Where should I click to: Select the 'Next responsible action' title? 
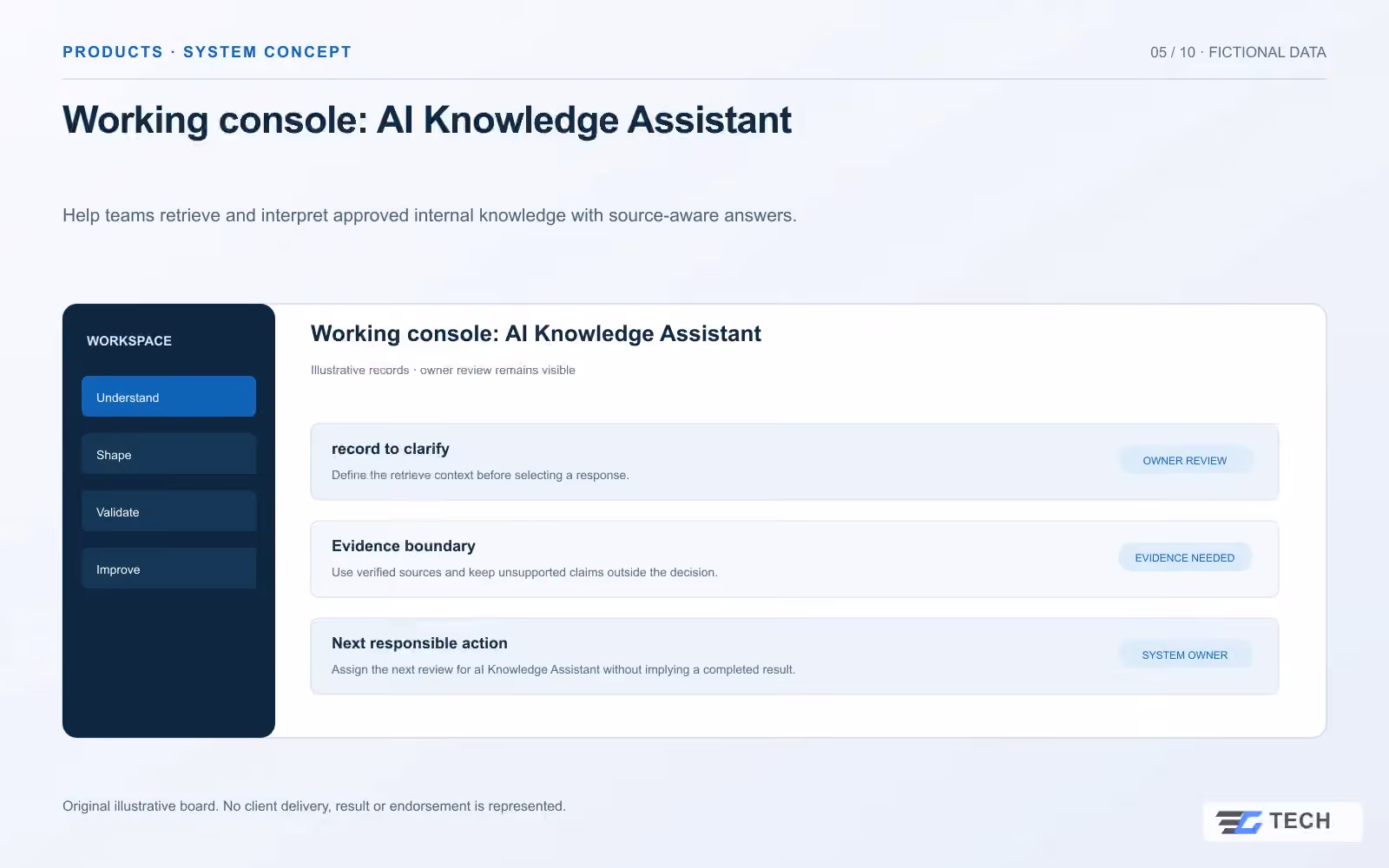coord(419,643)
